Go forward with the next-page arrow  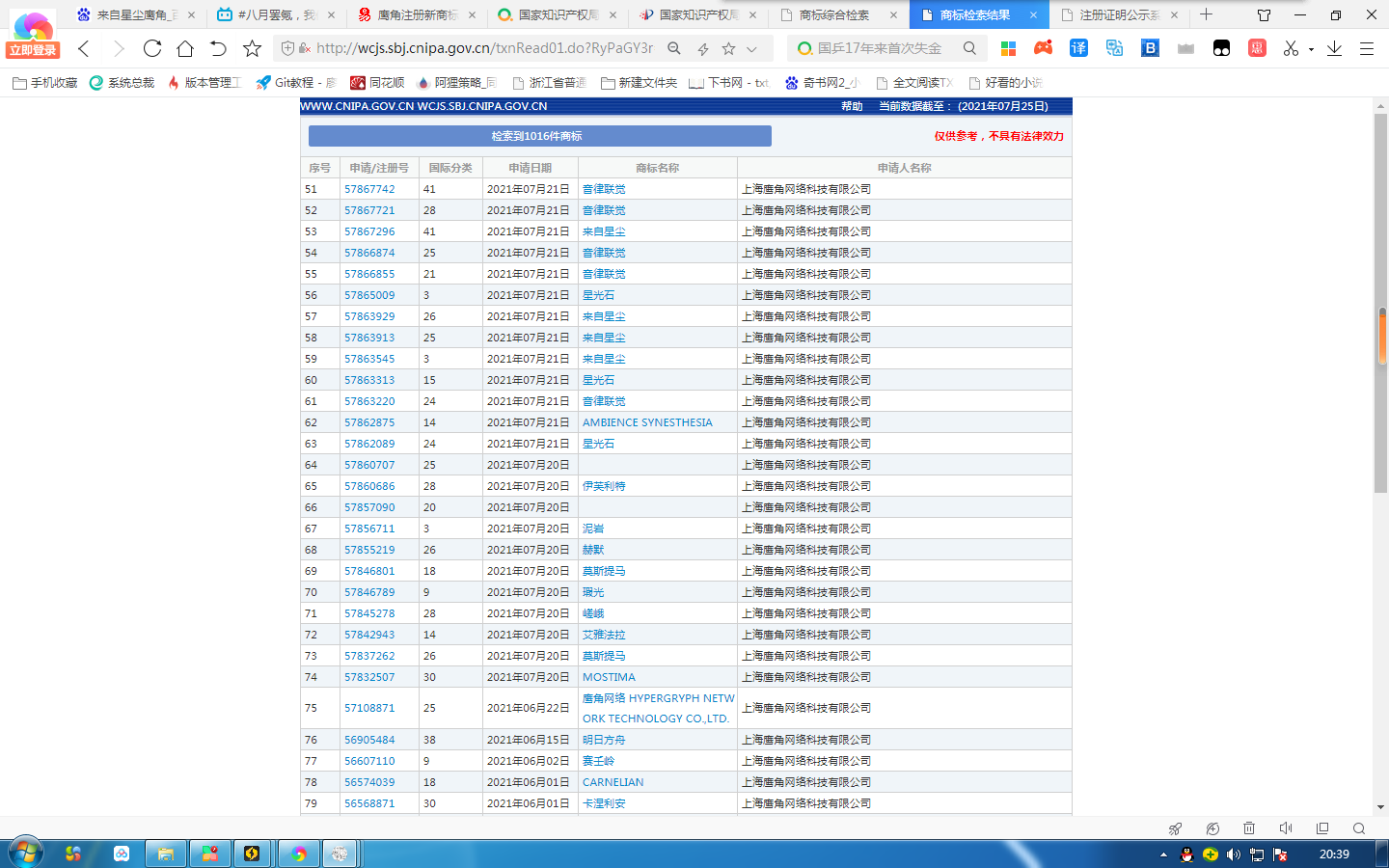[119, 48]
